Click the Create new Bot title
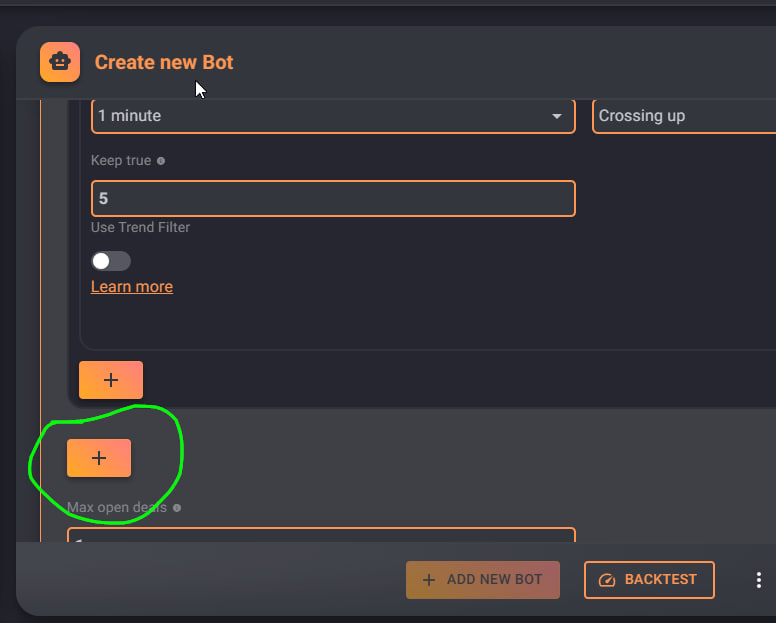 tap(164, 62)
